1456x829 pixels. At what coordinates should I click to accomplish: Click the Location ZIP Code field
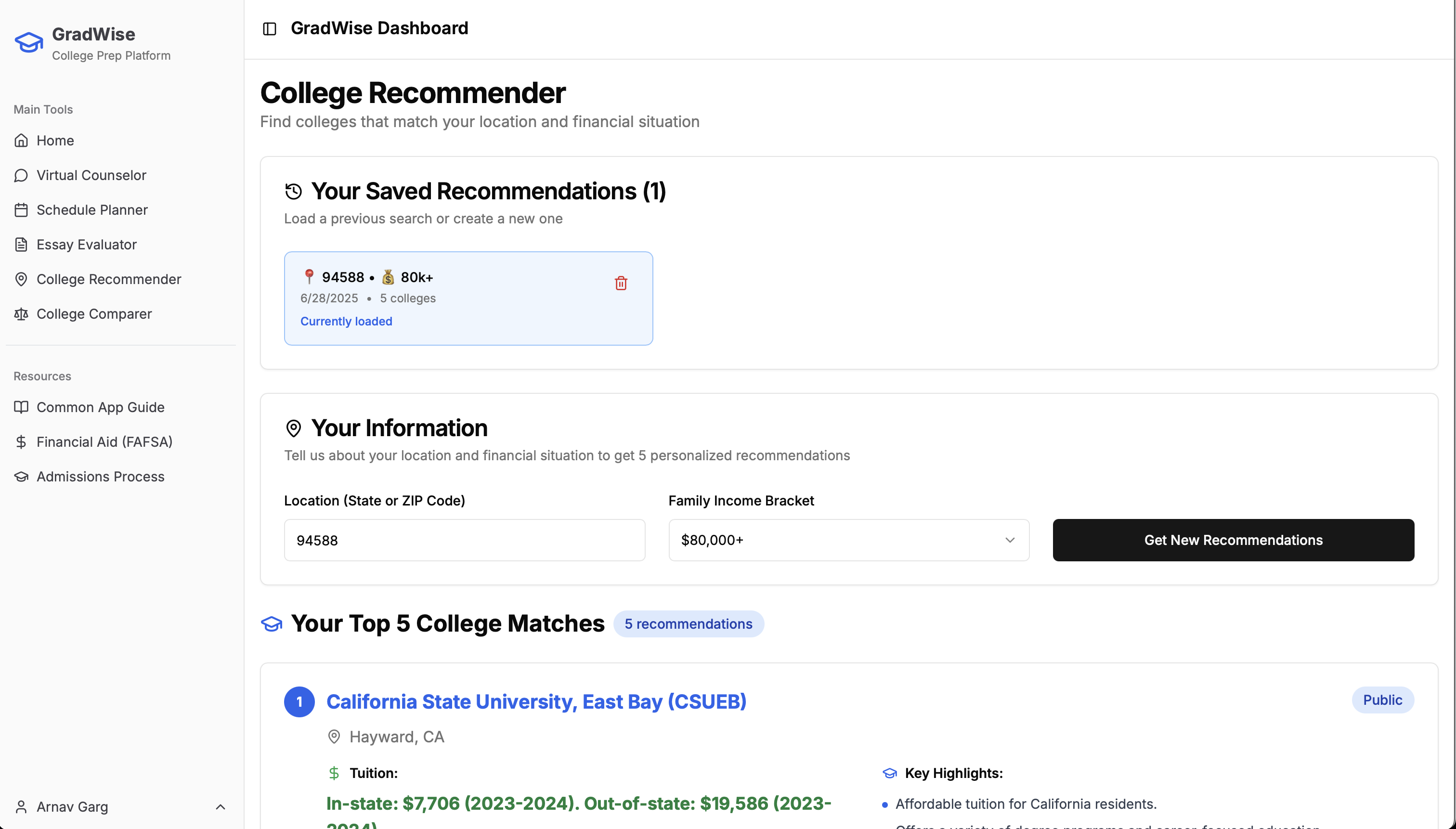pos(464,540)
